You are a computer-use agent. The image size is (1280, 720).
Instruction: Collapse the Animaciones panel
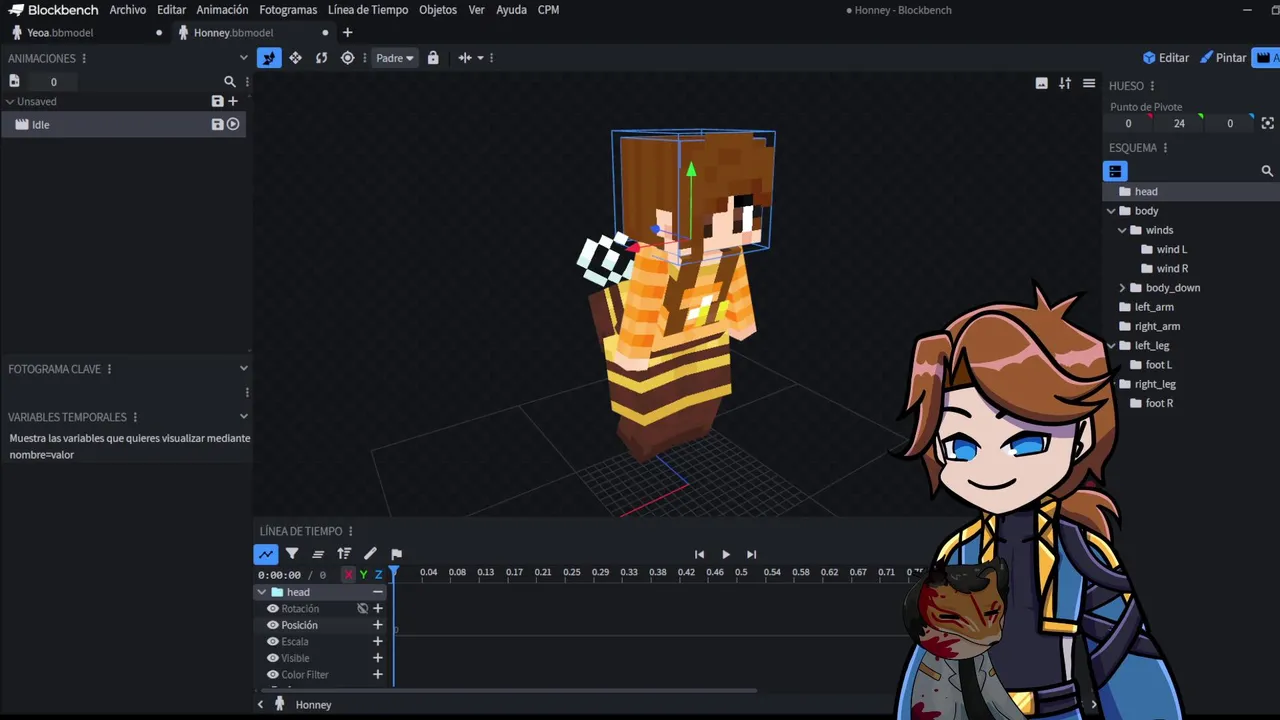pyautogui.click(x=243, y=58)
